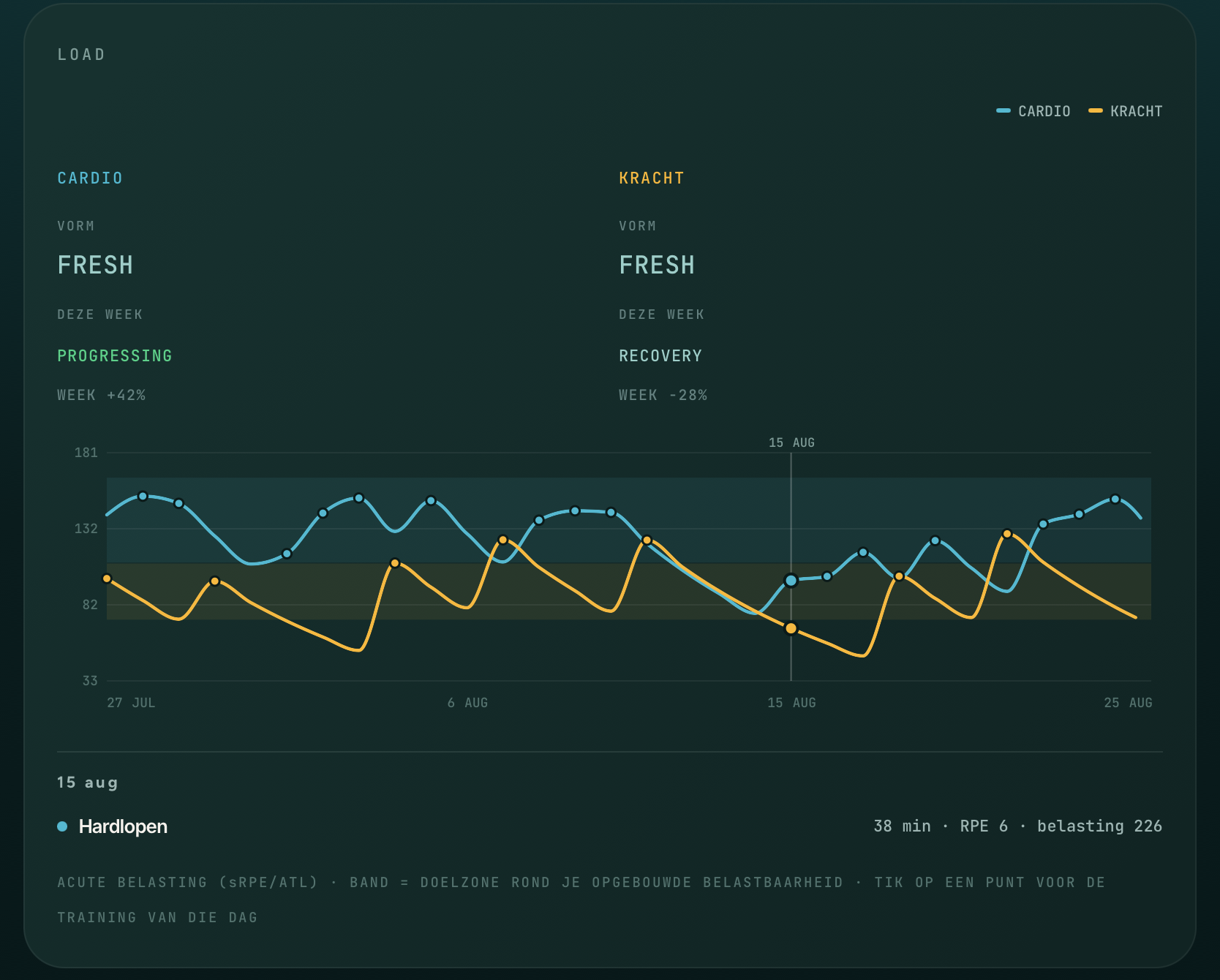Image resolution: width=1220 pixels, height=980 pixels.
Task: Click the 181 y-axis label
Action: click(86, 453)
